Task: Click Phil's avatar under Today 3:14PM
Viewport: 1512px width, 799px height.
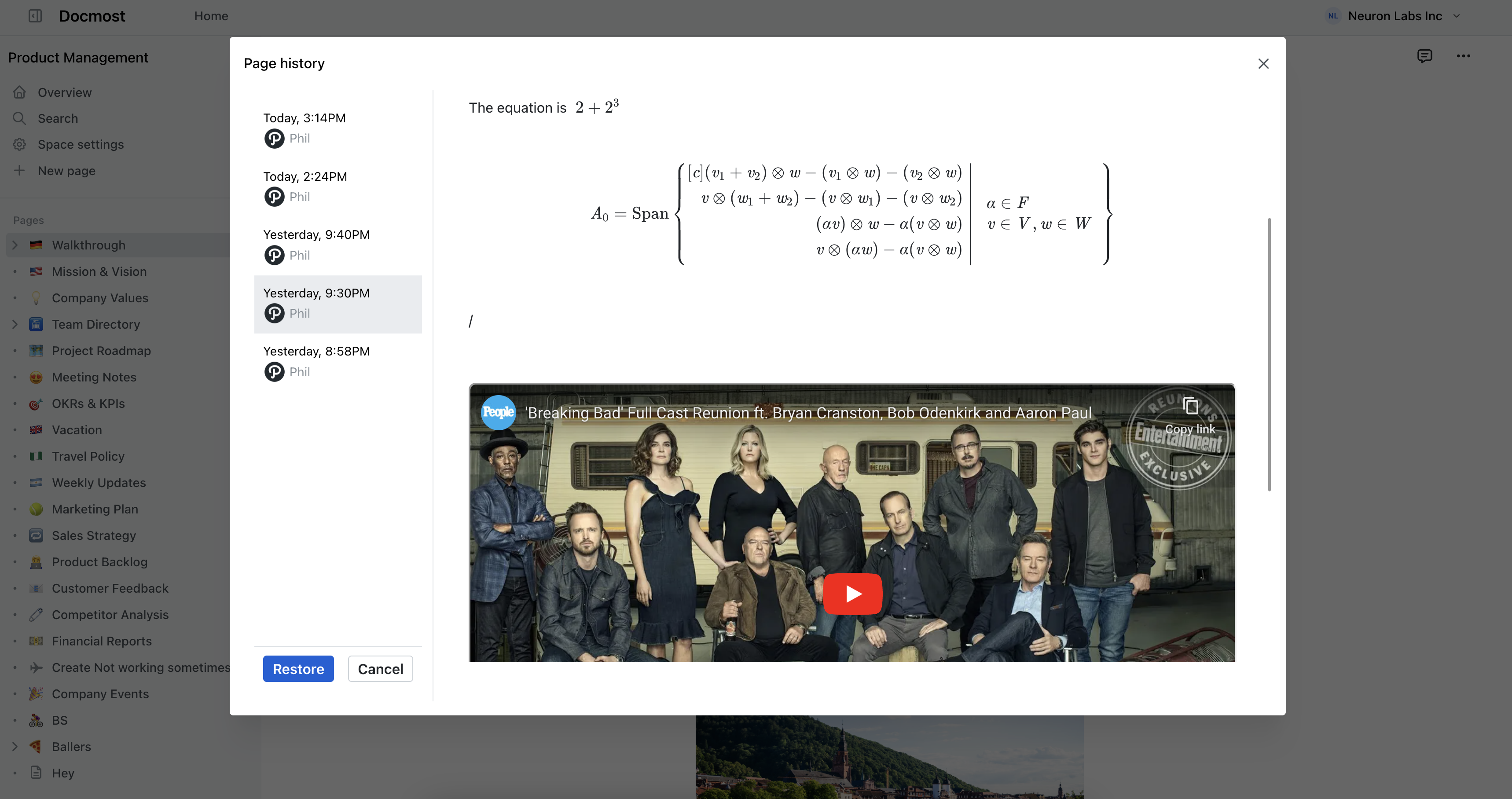Action: point(274,138)
